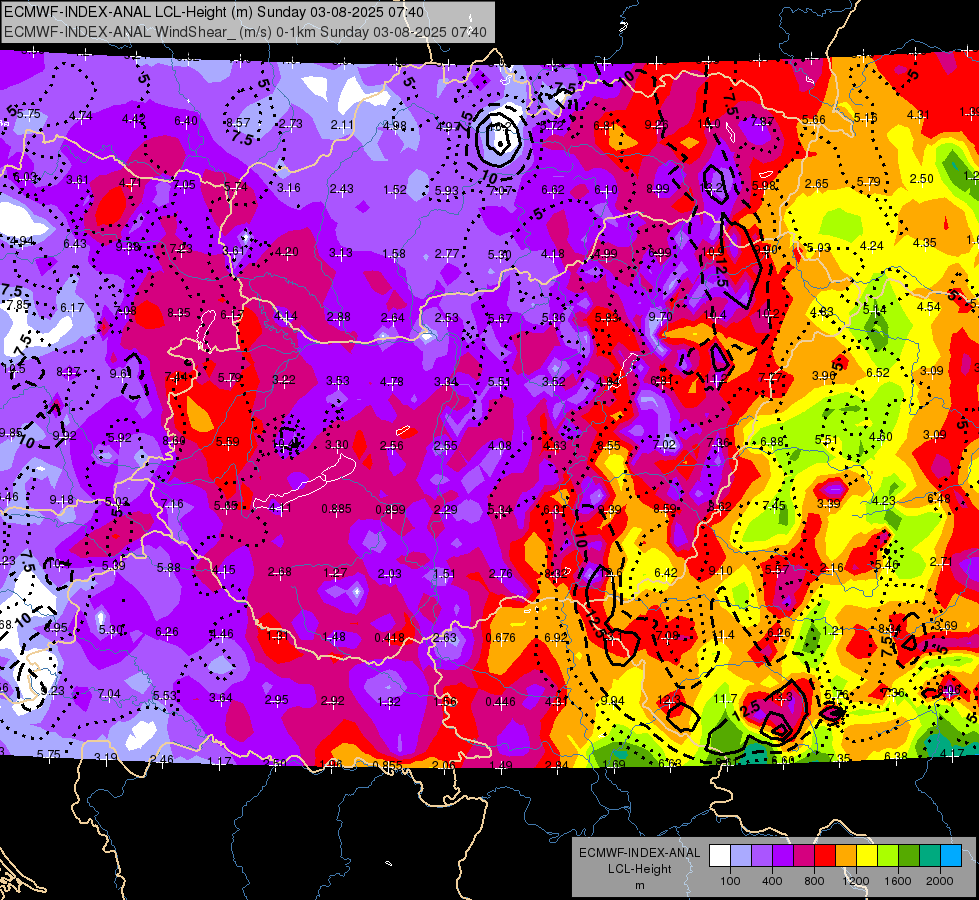Viewport: 979px width, 900px height.
Task: Click the legend text LCL-Height
Action: (x=639, y=869)
